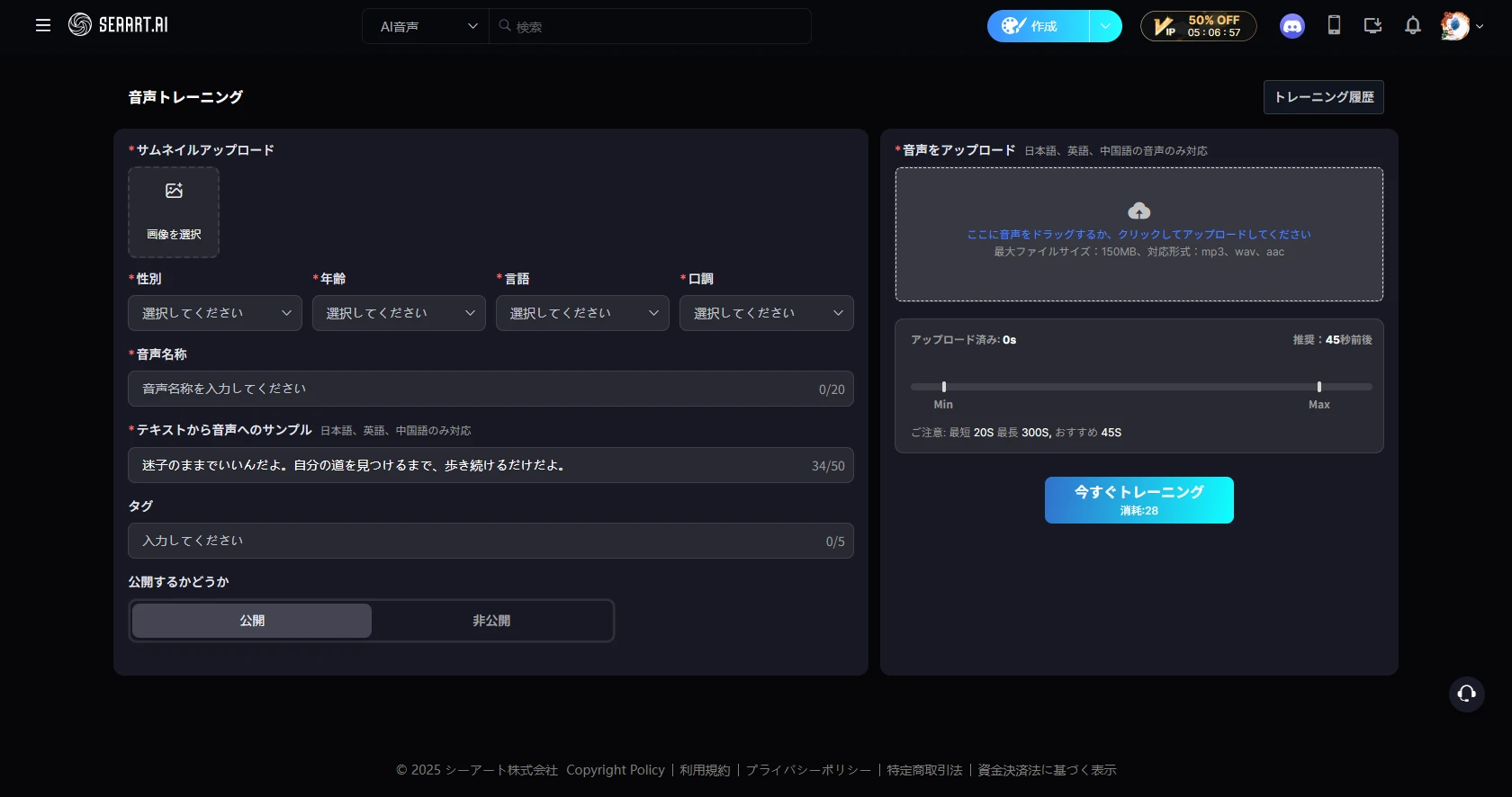Image resolution: width=1512 pixels, height=797 pixels.
Task: Expand the 年齢 dropdown
Action: point(399,313)
